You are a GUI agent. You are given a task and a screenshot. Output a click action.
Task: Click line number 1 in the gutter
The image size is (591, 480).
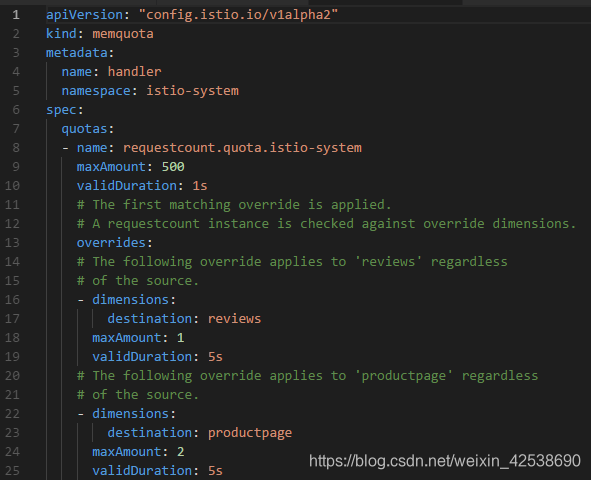16,15
